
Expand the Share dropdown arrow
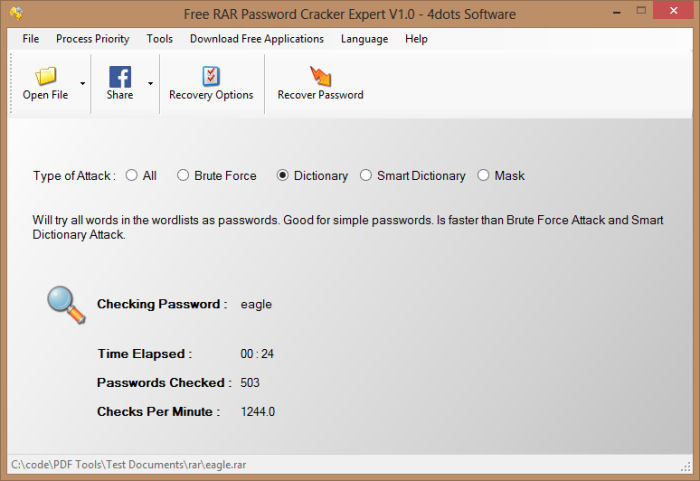(x=150, y=84)
